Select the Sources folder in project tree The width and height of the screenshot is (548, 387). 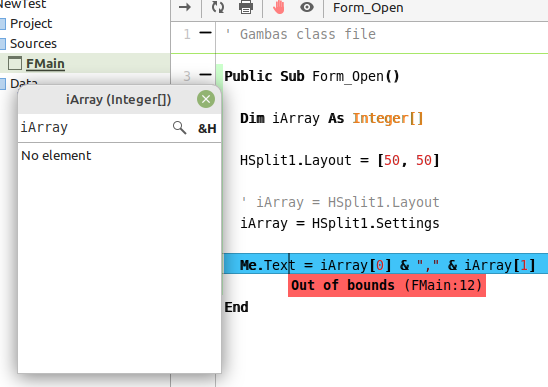[x=33, y=44]
